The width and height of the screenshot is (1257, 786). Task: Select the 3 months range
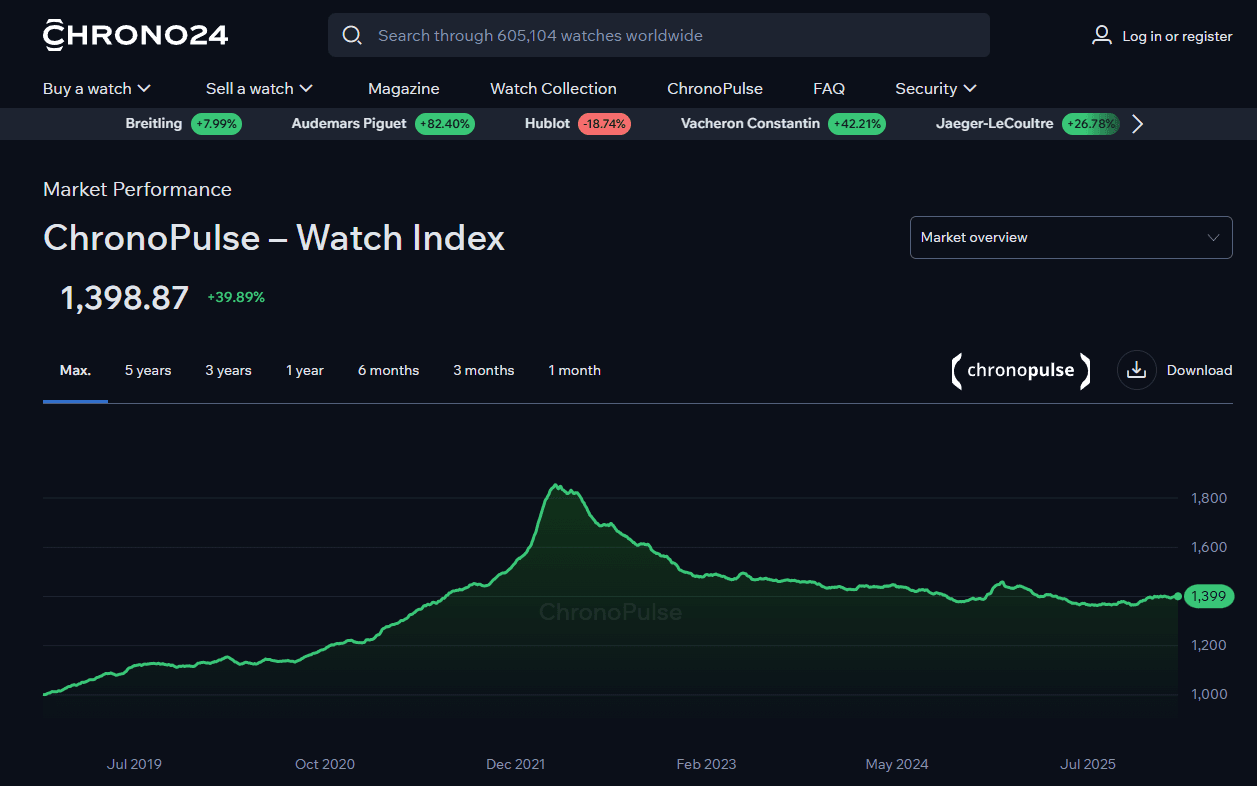coord(484,370)
